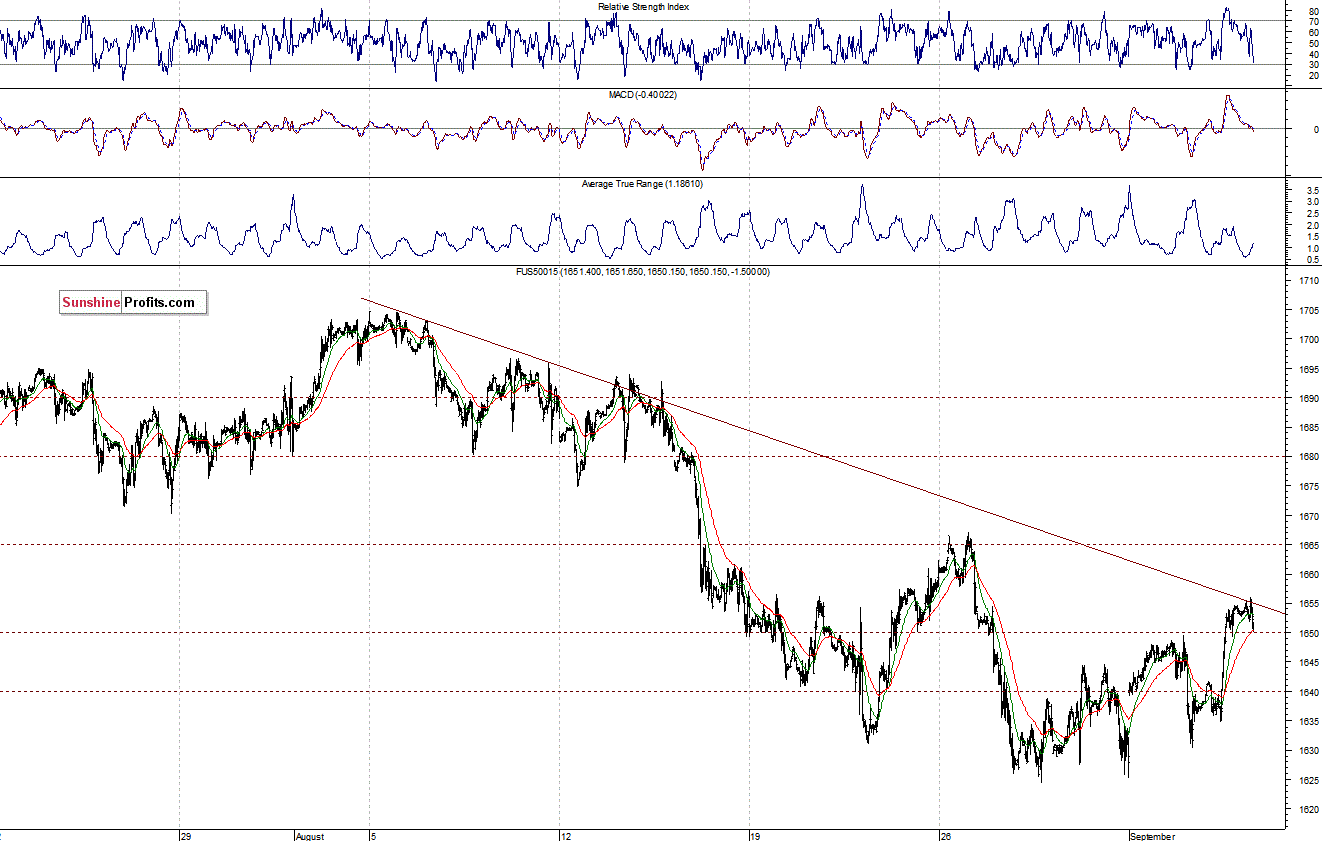
Task: Pick the 1685 price axis label
Action: [1309, 428]
